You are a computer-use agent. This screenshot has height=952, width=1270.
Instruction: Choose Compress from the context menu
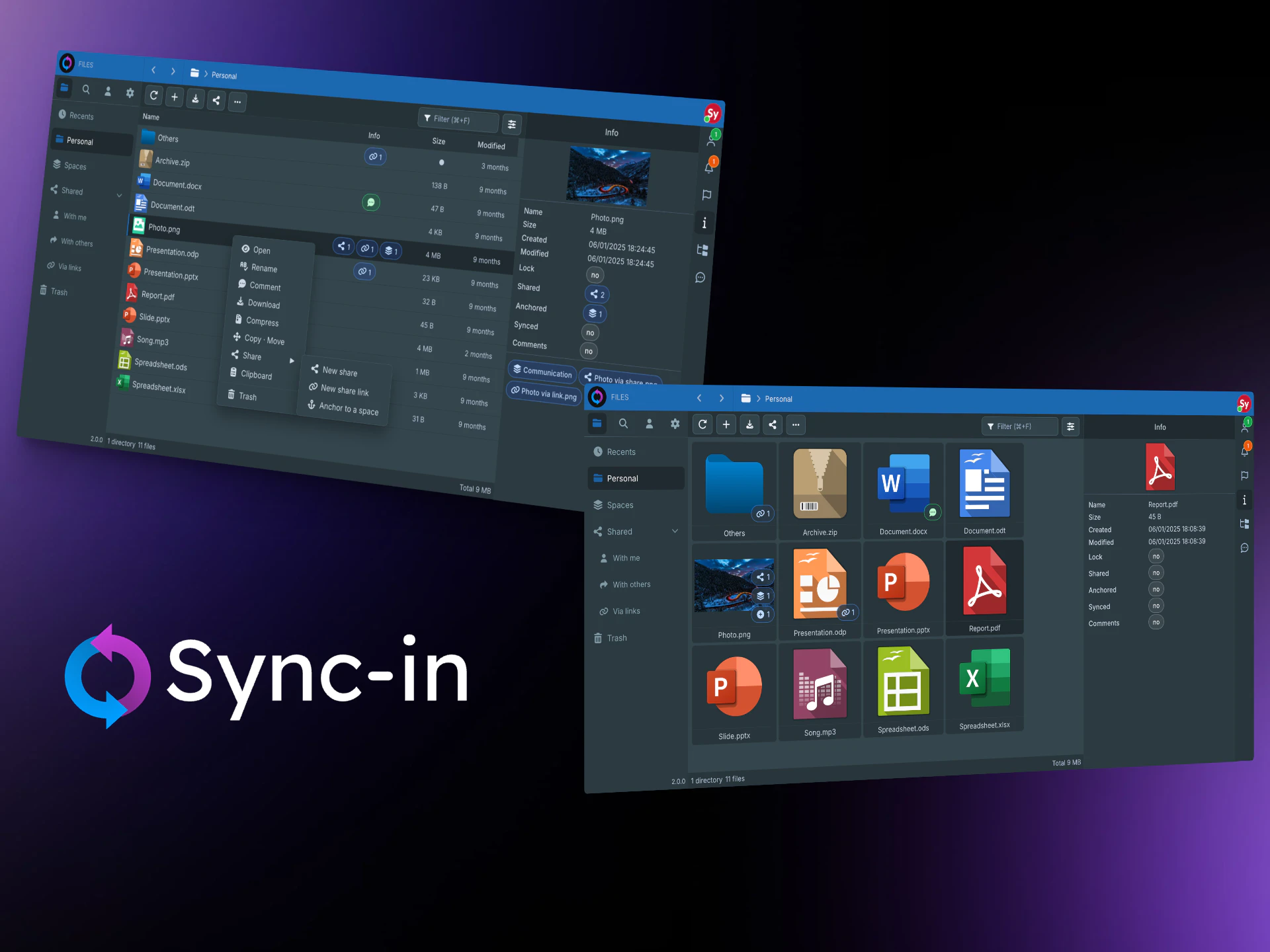coord(262,321)
